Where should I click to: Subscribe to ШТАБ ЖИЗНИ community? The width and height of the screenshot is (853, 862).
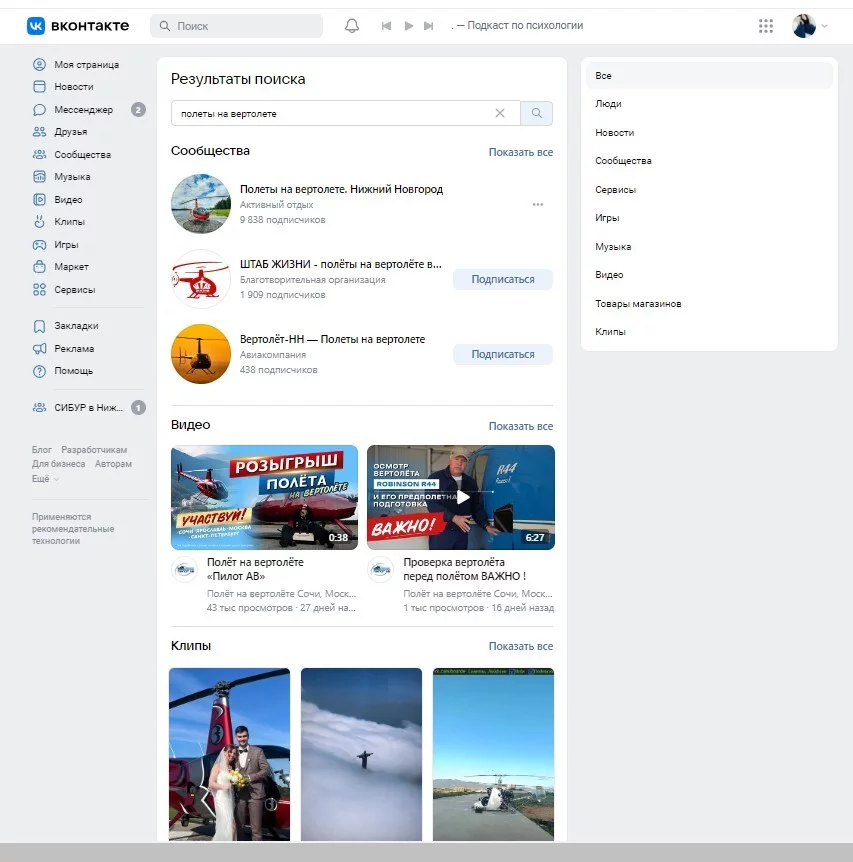(502, 280)
